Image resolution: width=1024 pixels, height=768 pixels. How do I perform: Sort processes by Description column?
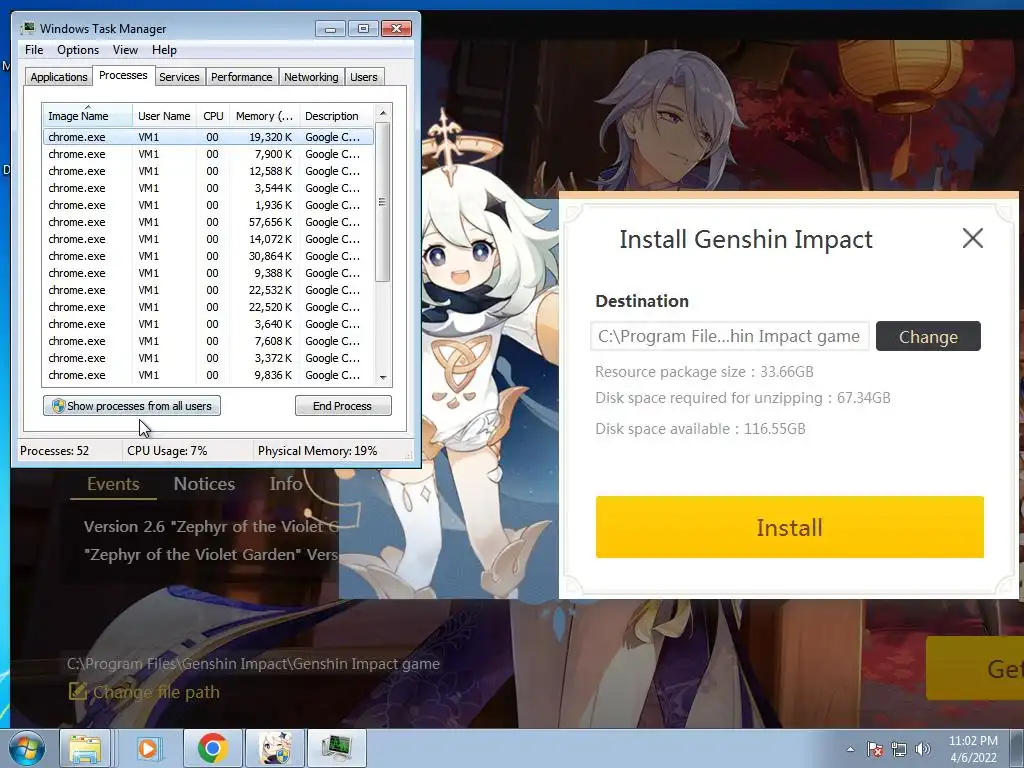click(336, 116)
